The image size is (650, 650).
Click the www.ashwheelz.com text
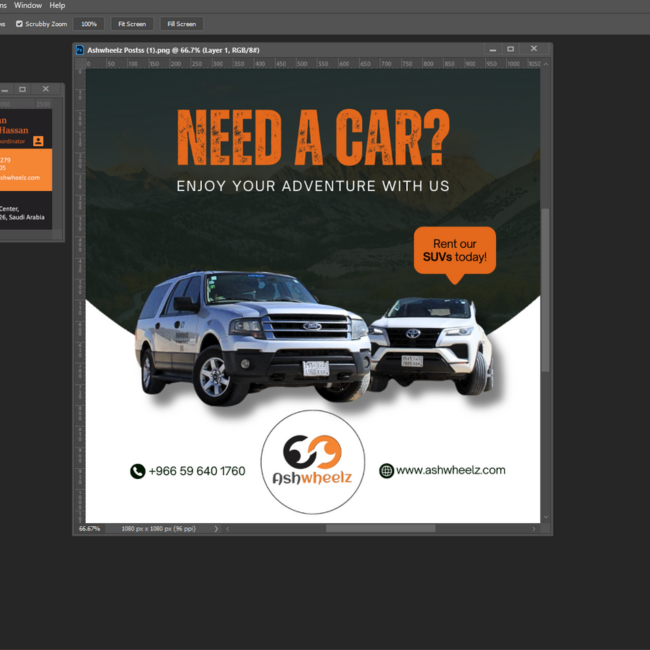click(x=451, y=470)
